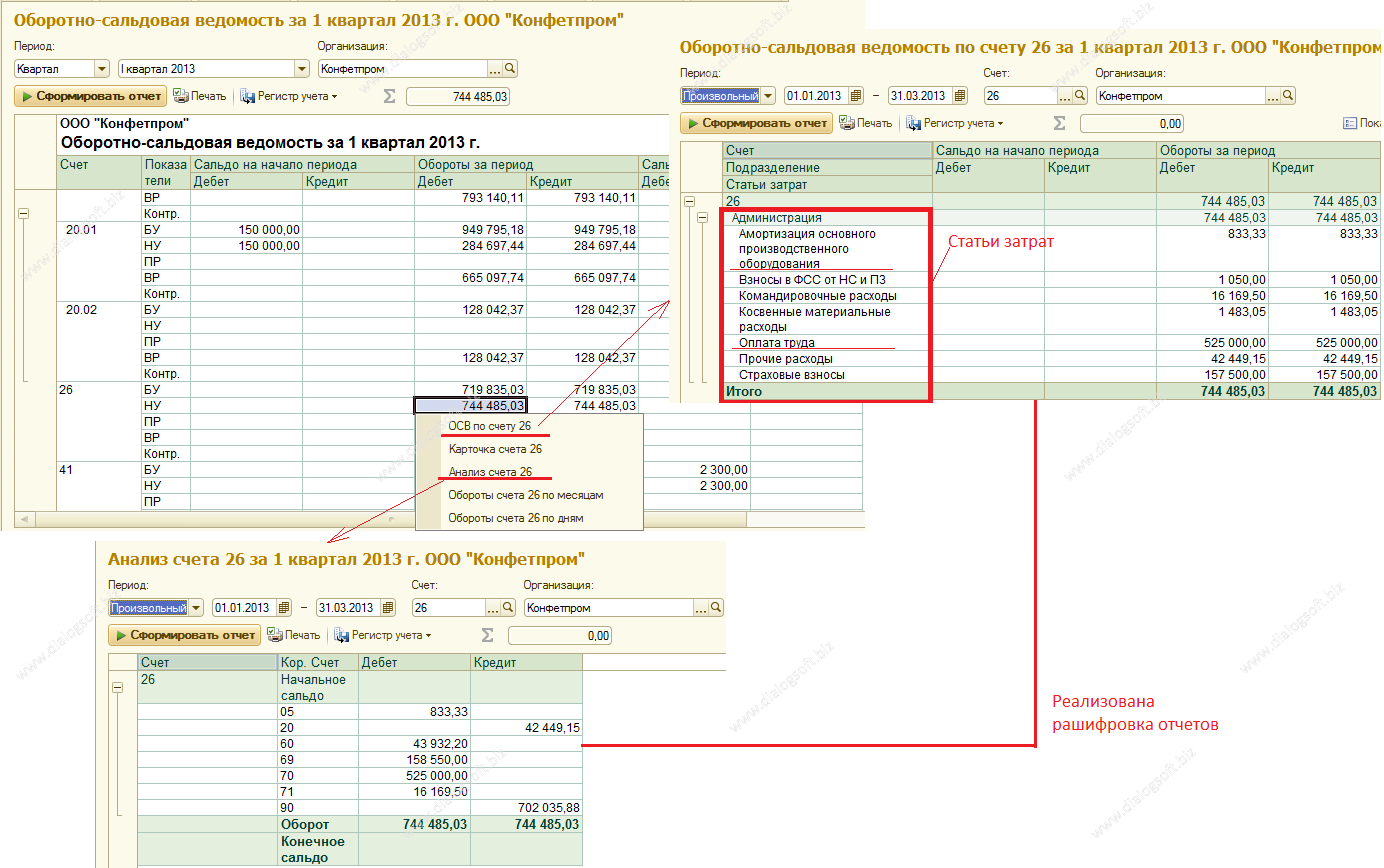Click ellipsis button of Счет field in Анализ счета 26
This screenshot has width=1384, height=868.
pyautogui.click(x=493, y=608)
